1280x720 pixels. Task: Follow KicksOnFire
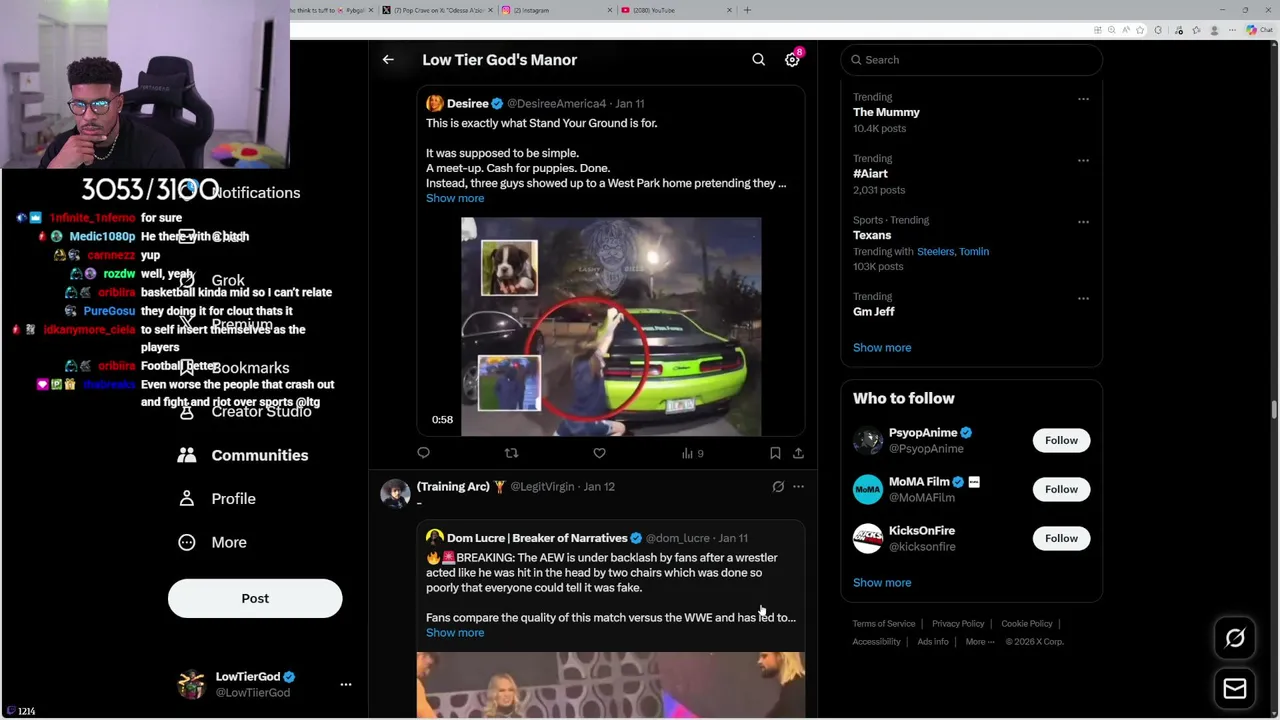click(x=1061, y=538)
